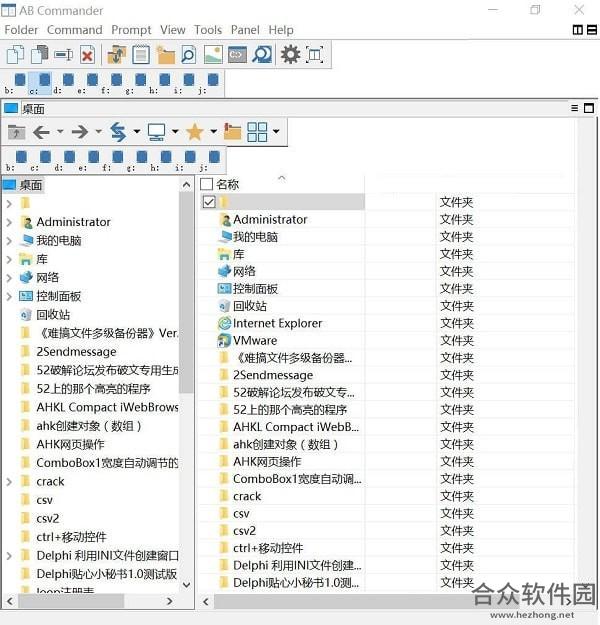Open the Command menu
Image resolution: width=600 pixels, height=625 pixels.
(x=75, y=30)
